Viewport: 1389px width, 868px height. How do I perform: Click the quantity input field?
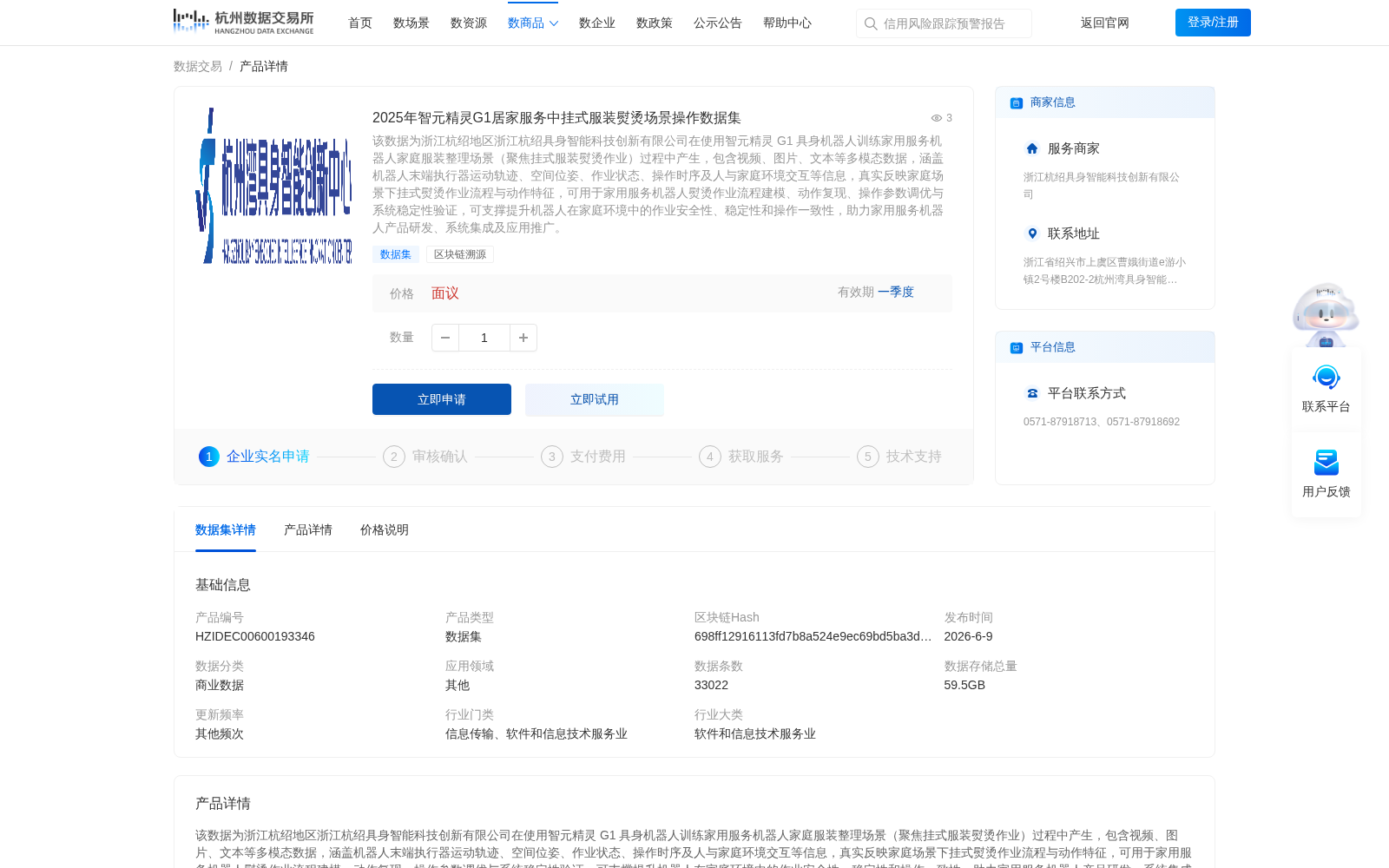[484, 338]
